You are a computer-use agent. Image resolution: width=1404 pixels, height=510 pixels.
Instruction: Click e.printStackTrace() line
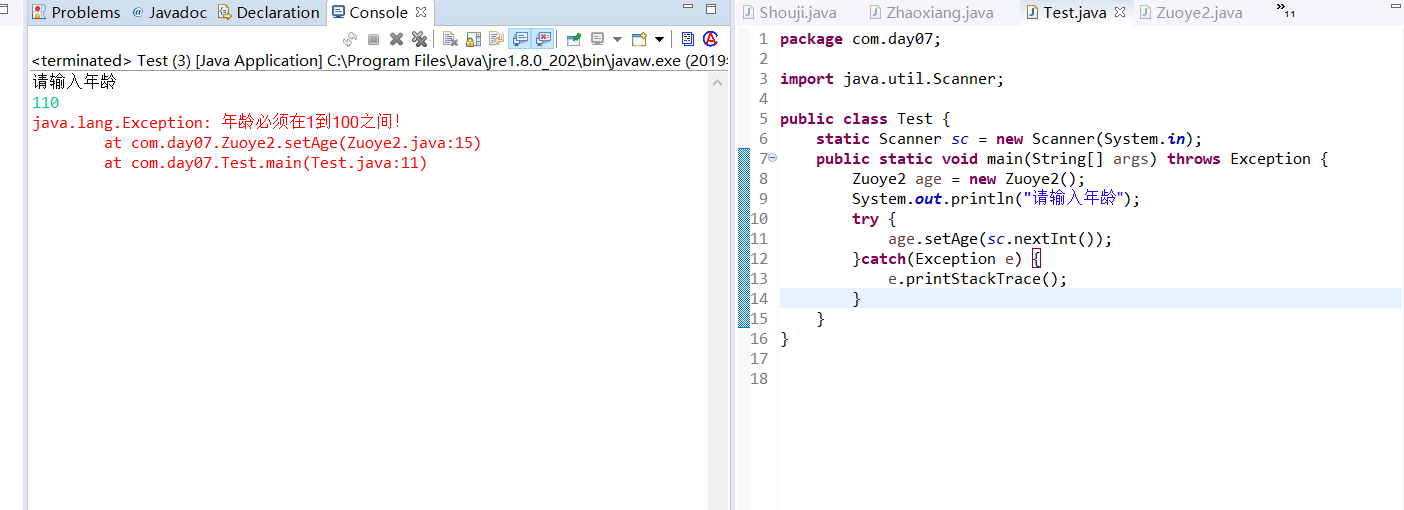(x=978, y=279)
